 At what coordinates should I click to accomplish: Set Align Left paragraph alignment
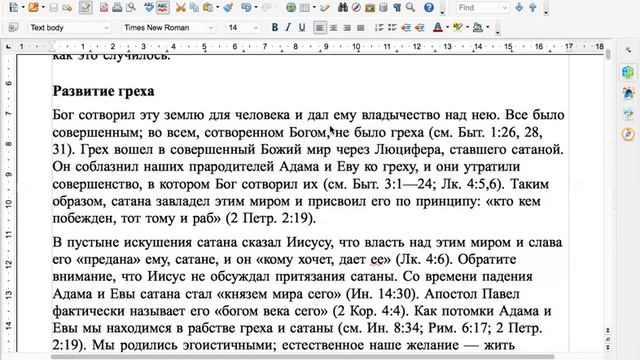[x=320, y=28]
